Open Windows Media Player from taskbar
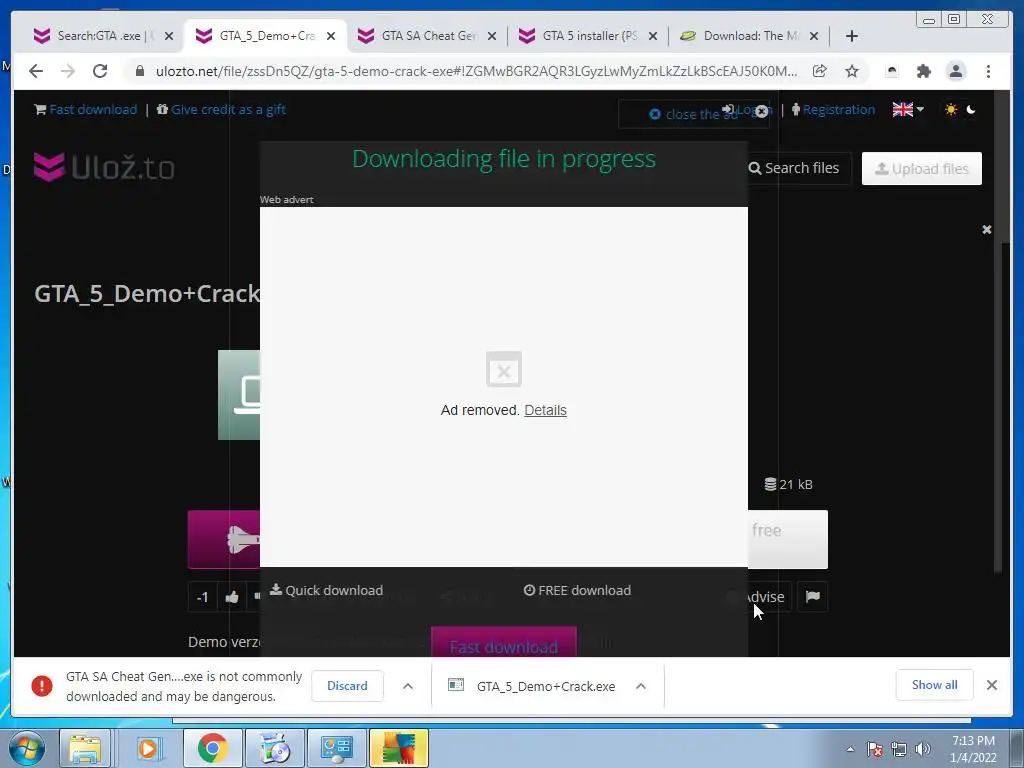The image size is (1024, 768). 148,748
